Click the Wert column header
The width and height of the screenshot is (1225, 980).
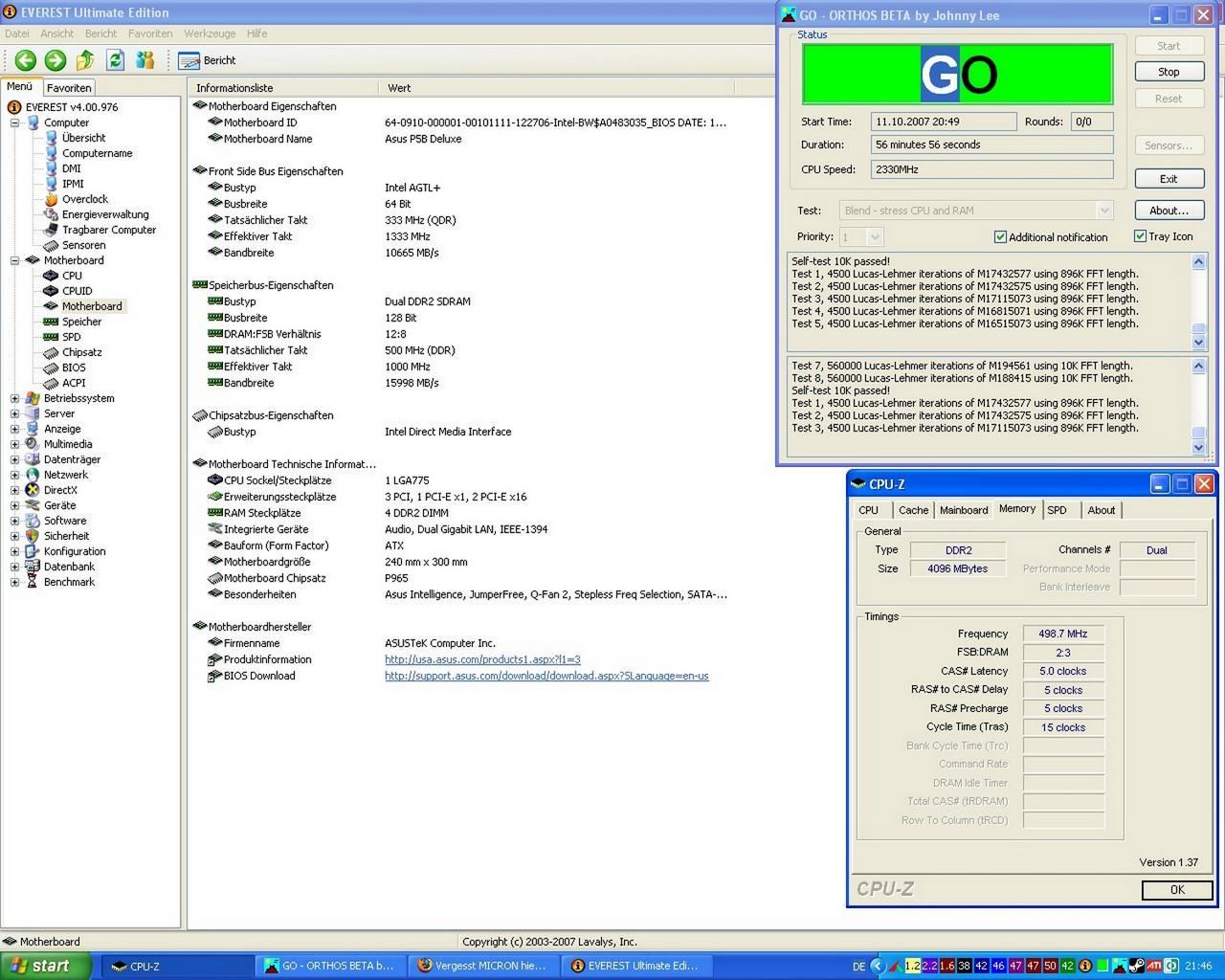[557, 87]
